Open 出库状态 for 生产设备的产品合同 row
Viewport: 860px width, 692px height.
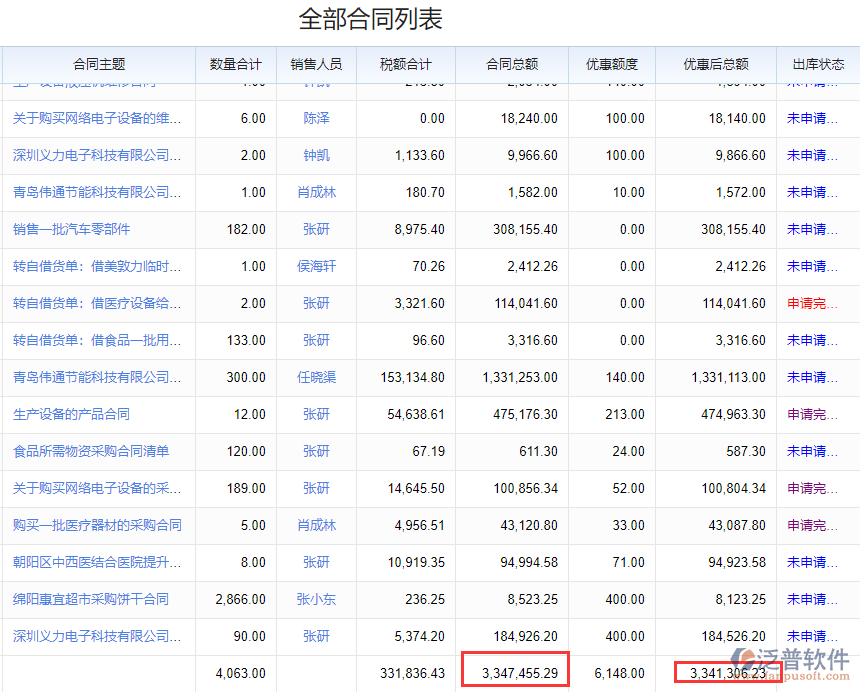(x=812, y=414)
